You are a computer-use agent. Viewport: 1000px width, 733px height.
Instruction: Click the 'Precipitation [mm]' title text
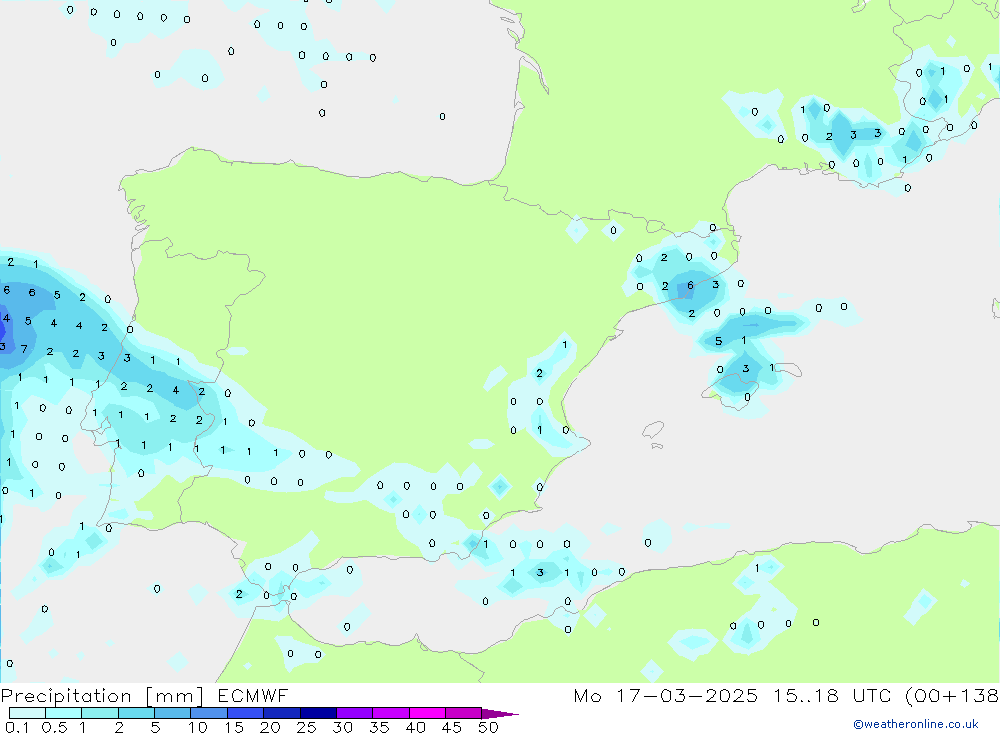coord(102,696)
